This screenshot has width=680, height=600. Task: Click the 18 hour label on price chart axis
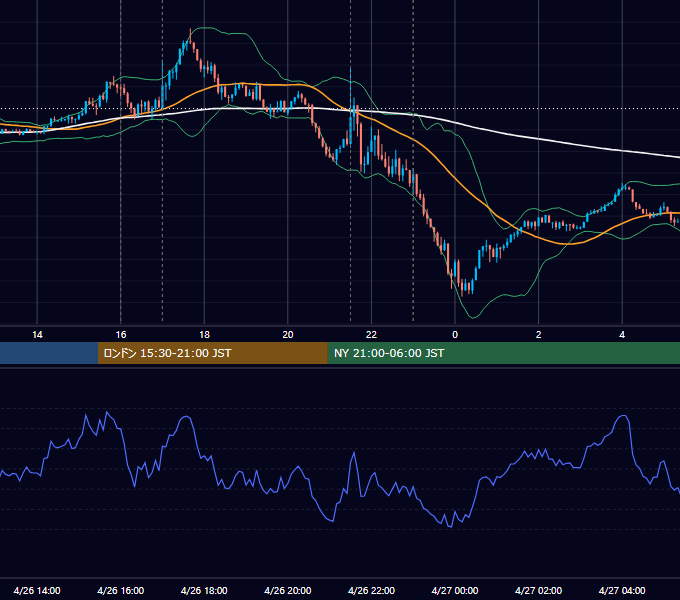(204, 335)
